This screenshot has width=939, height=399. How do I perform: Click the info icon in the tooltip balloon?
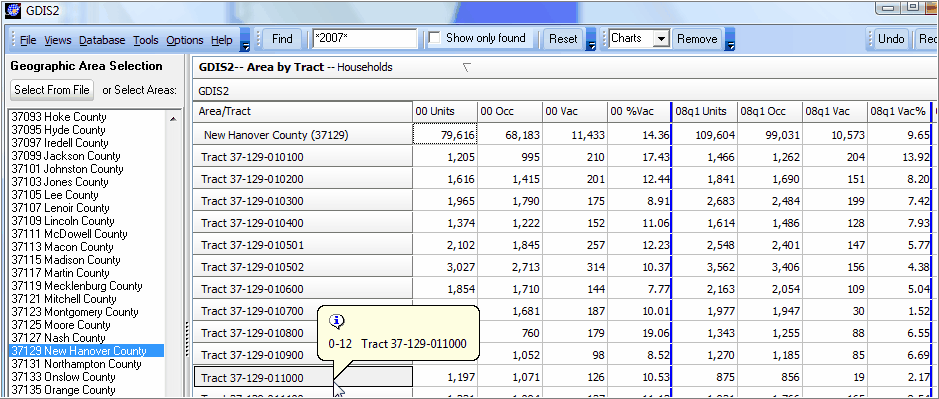point(337,322)
